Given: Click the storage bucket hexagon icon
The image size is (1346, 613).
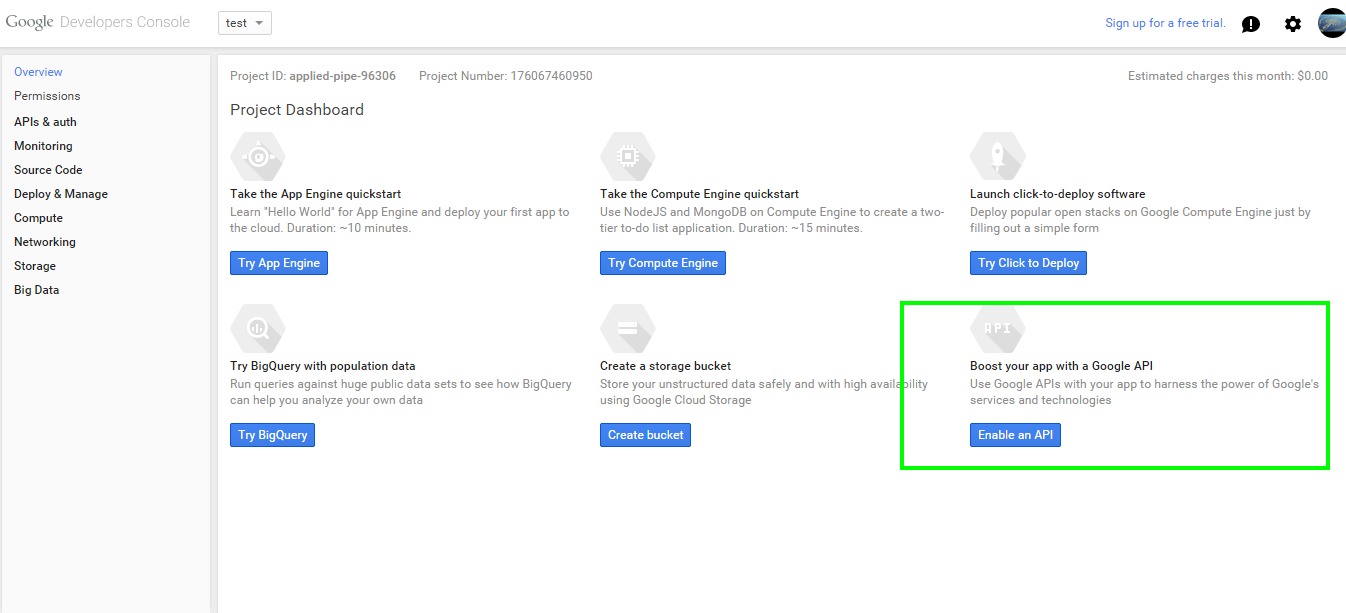Looking at the screenshot, I should coord(628,328).
